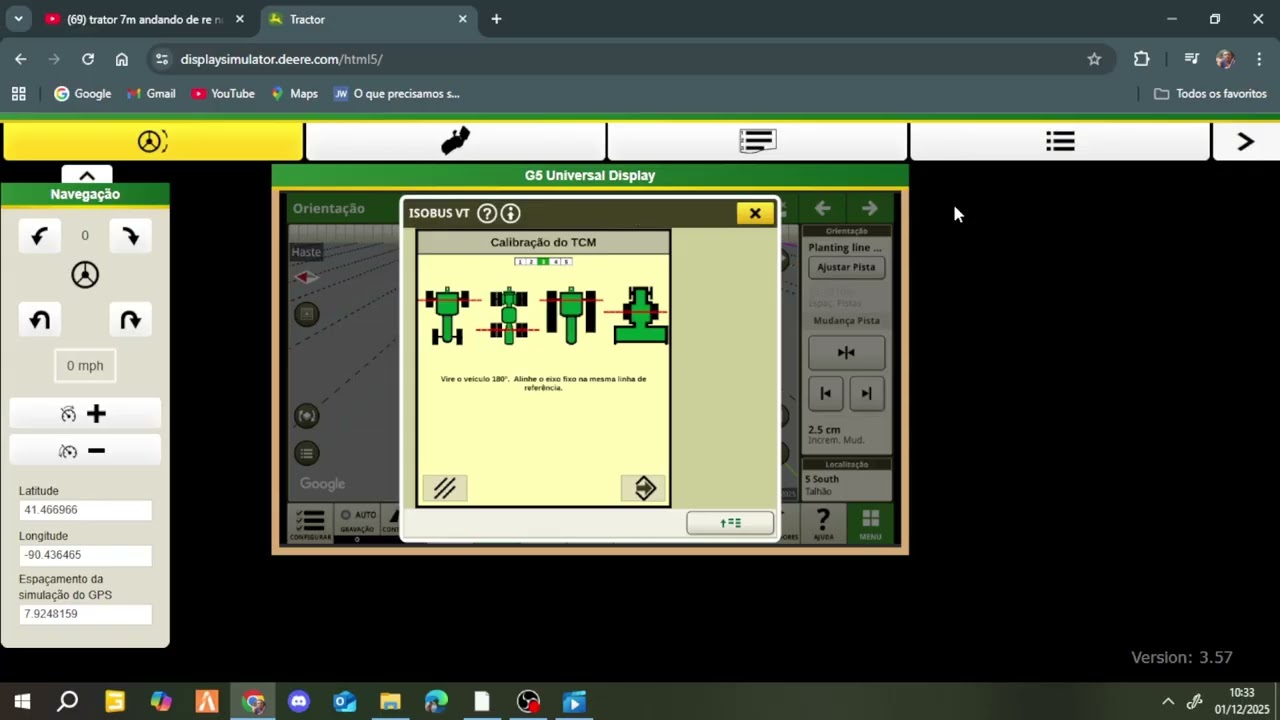The height and width of the screenshot is (720, 1280).
Task: Make a left U-turn in the simulator
Action: (39, 320)
